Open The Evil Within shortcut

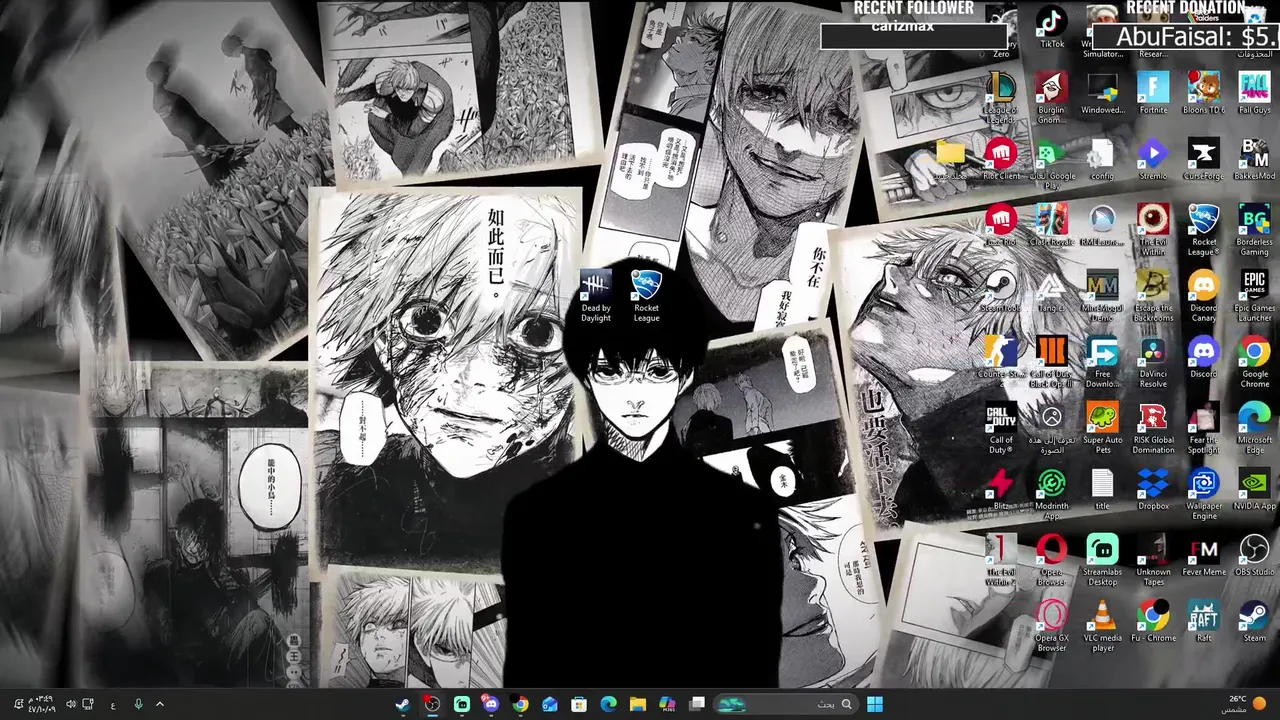(x=1153, y=230)
